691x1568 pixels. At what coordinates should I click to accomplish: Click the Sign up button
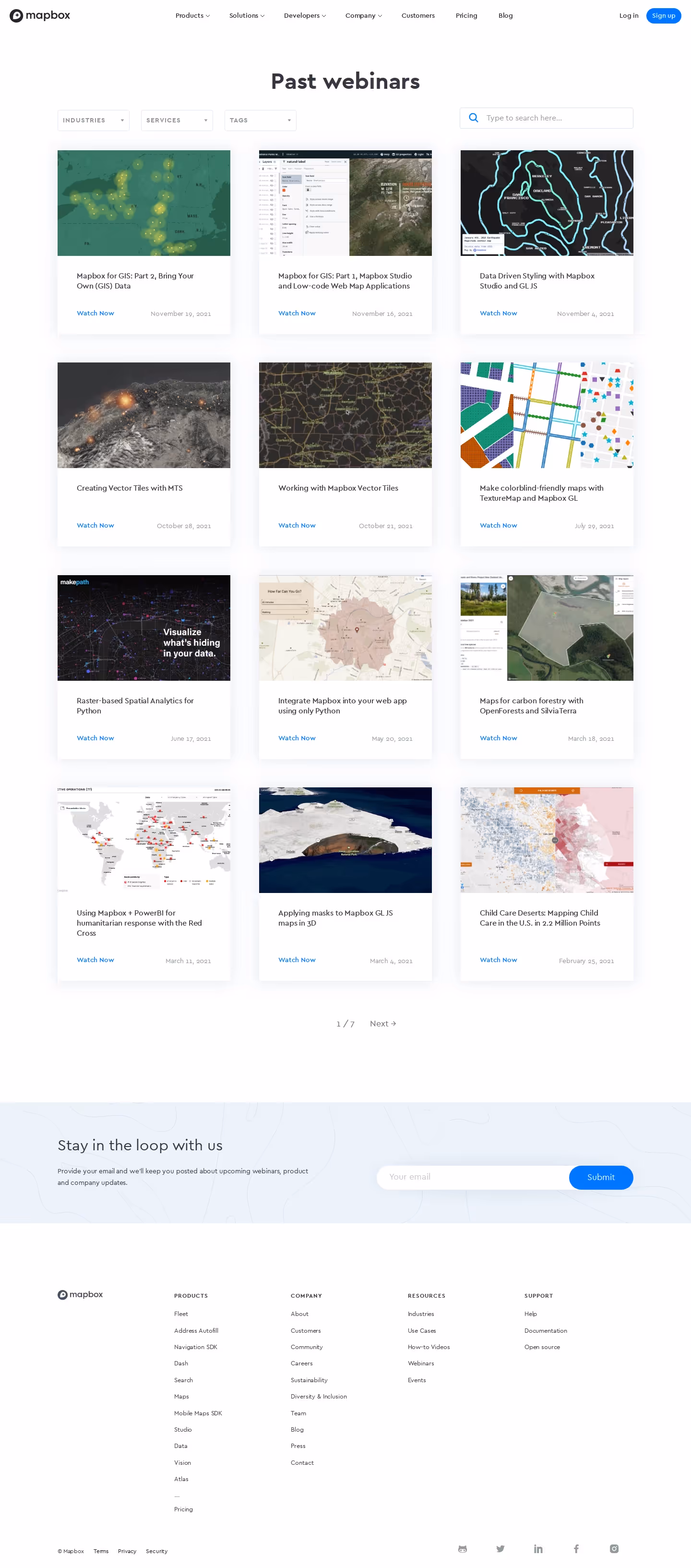(x=663, y=16)
